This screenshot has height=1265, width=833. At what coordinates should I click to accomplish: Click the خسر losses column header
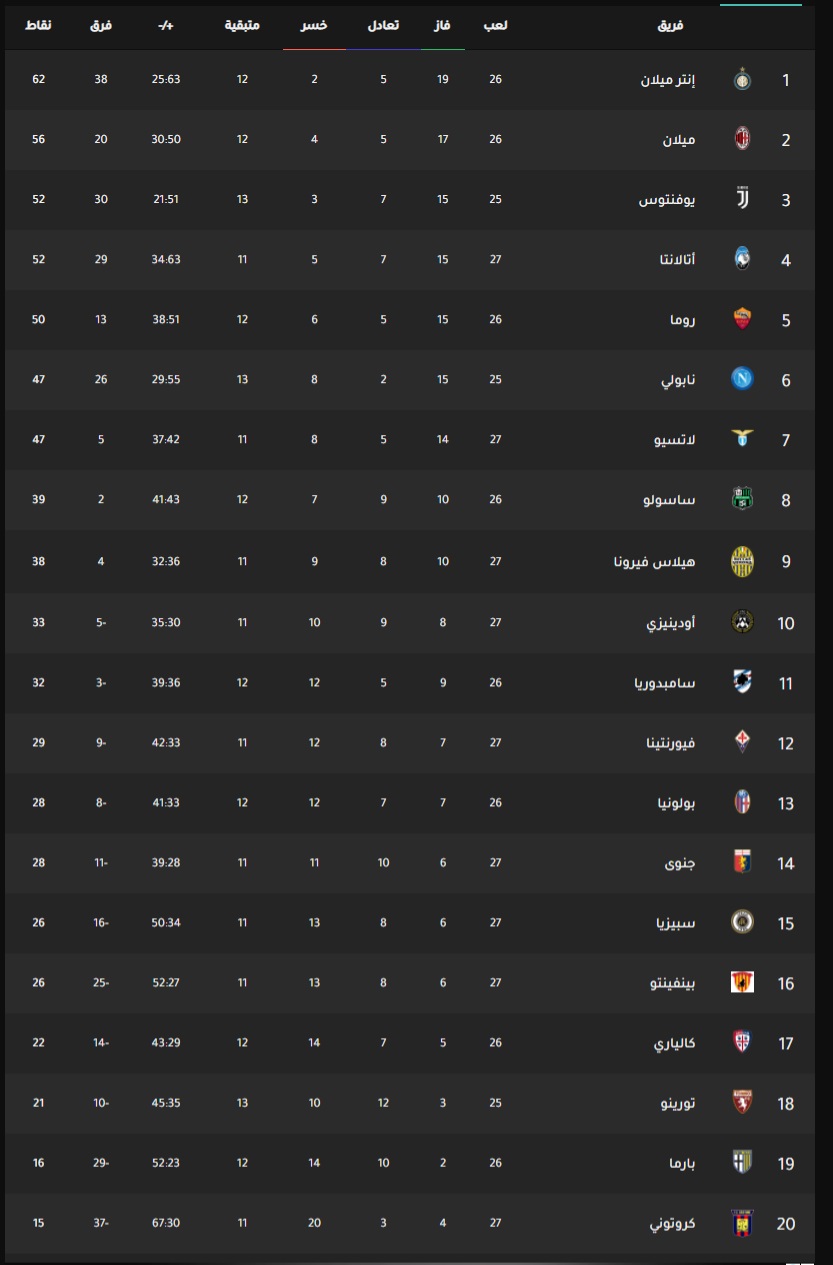point(314,24)
